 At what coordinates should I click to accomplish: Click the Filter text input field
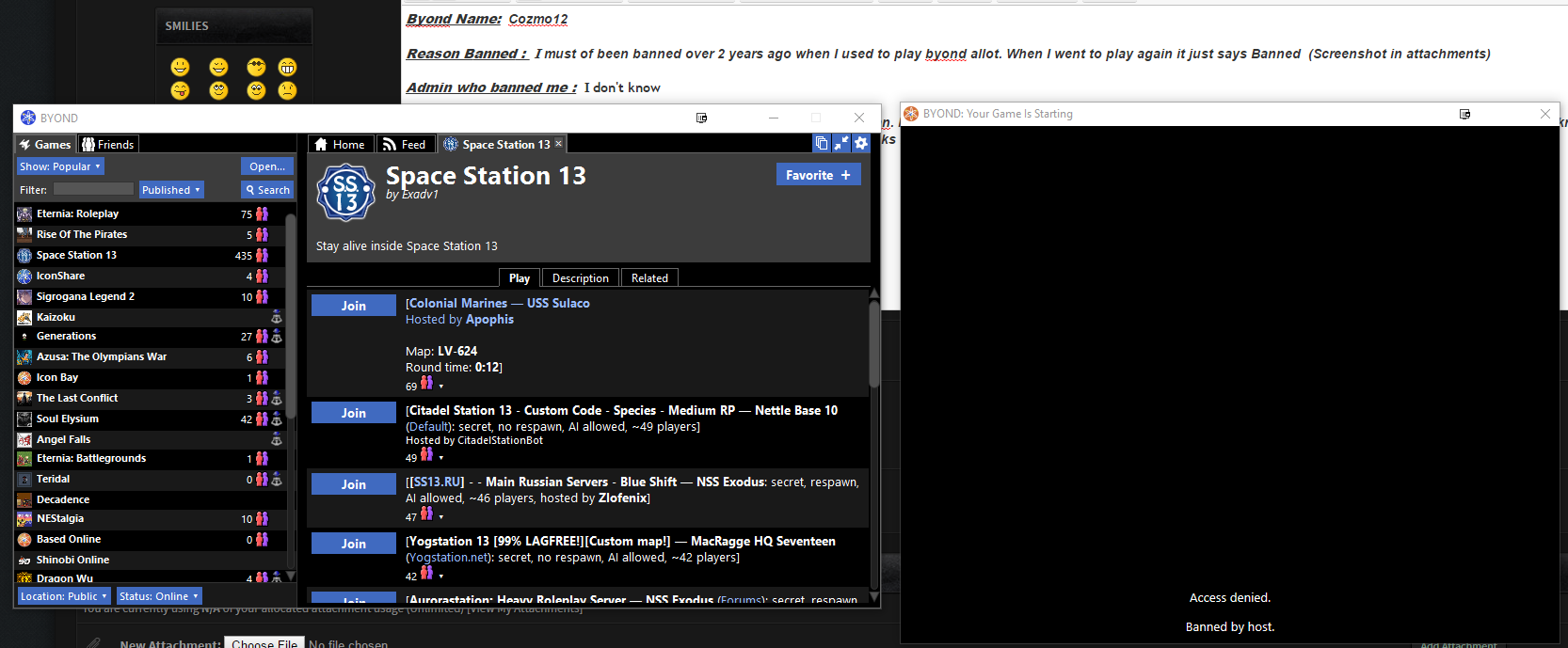pyautogui.click(x=93, y=190)
